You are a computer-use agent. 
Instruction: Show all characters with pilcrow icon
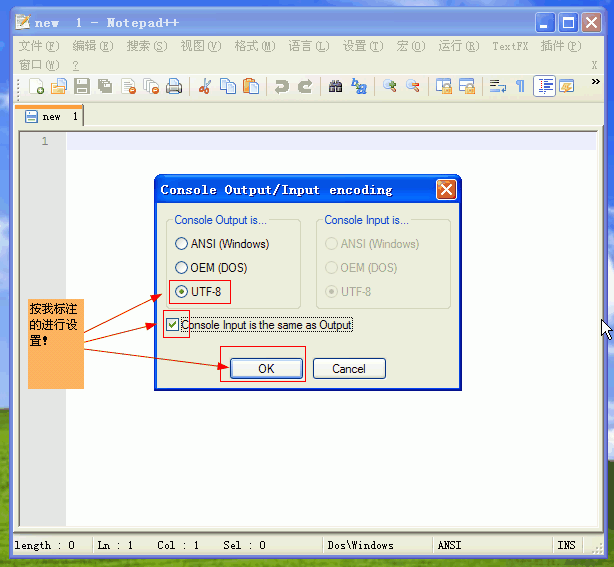click(520, 86)
